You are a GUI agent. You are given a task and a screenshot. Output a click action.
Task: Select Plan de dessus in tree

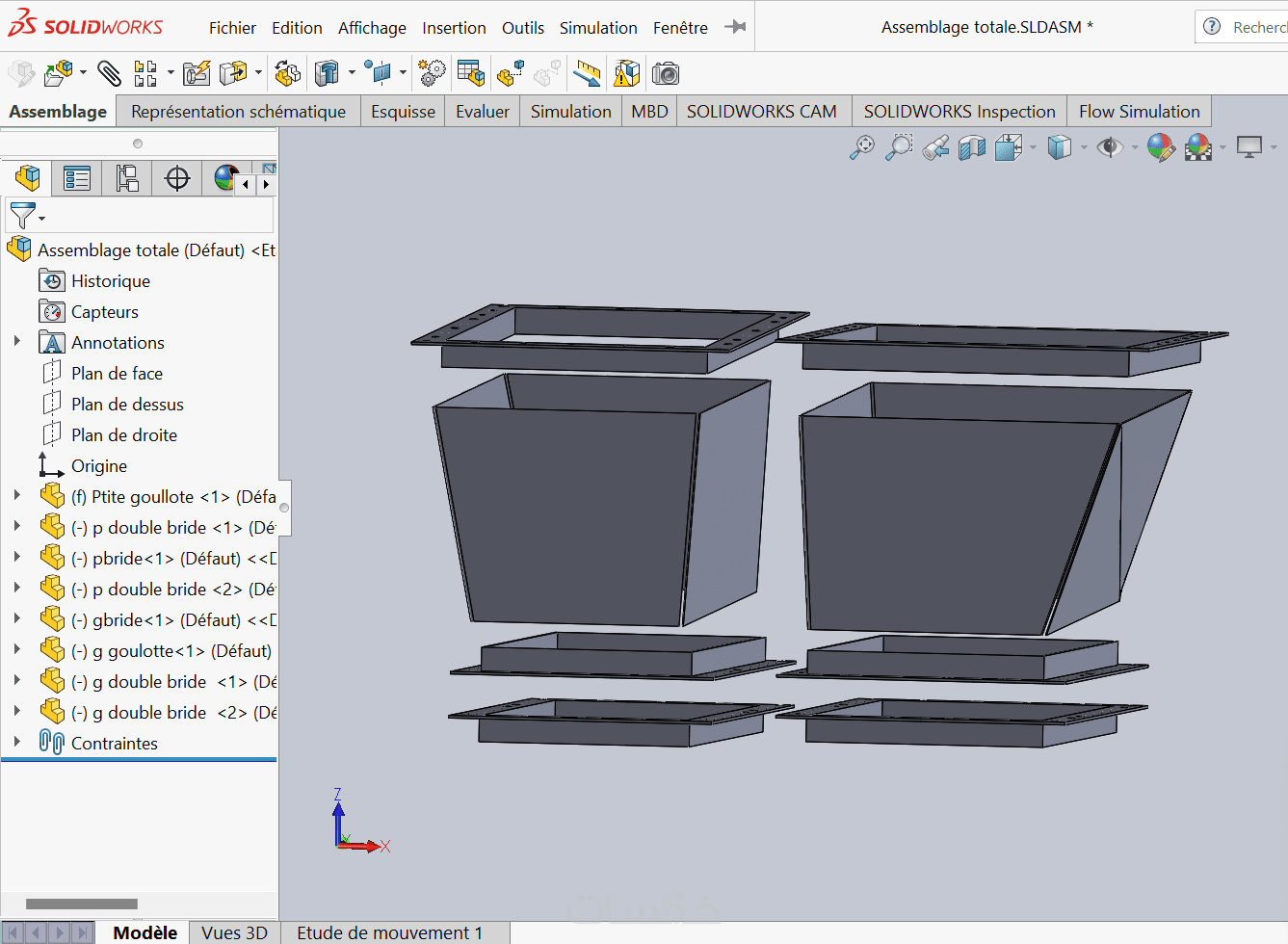(x=127, y=405)
